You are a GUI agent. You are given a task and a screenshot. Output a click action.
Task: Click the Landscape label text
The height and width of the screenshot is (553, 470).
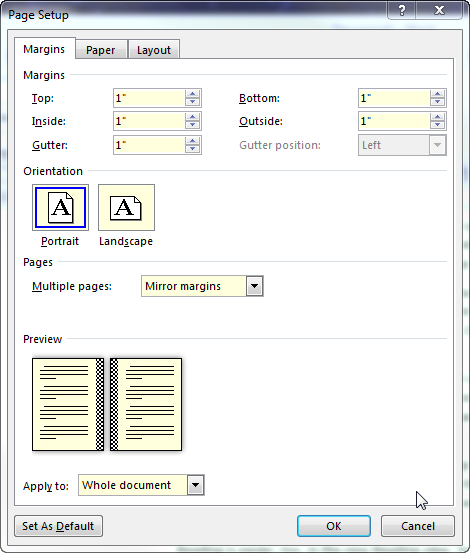[x=126, y=241]
